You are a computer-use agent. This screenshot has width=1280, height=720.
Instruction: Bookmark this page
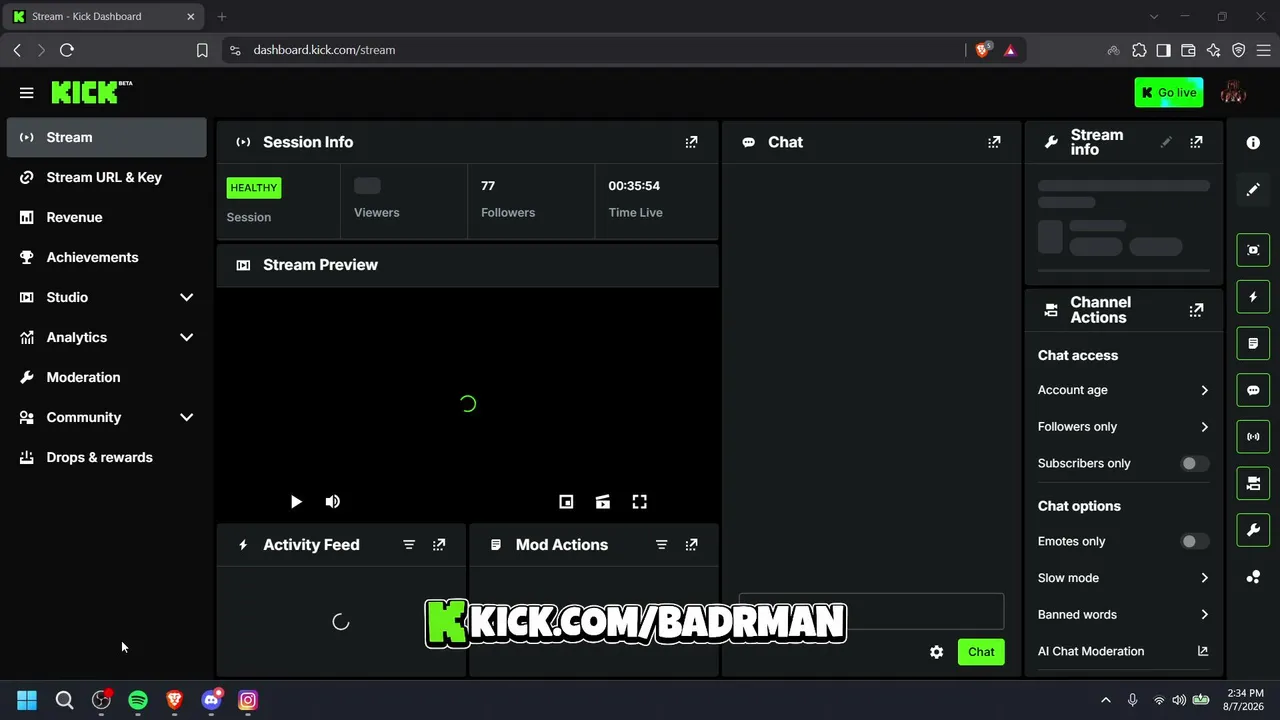(x=202, y=50)
